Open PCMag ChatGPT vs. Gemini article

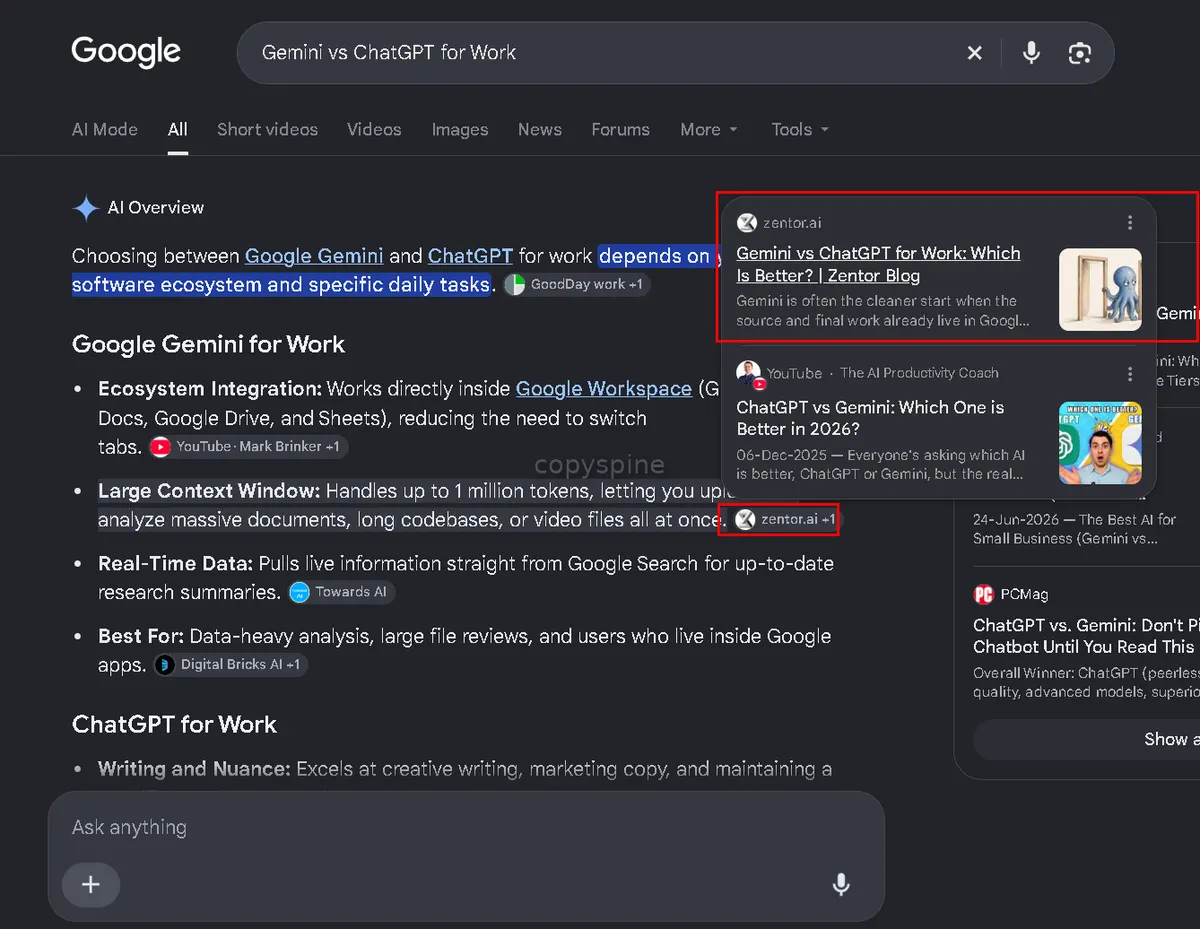pos(1085,636)
